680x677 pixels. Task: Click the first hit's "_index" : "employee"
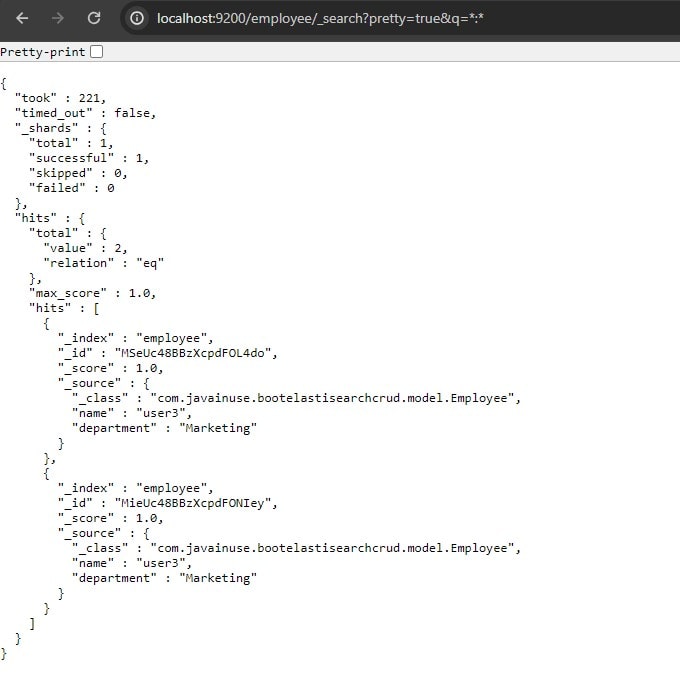[x=136, y=338]
